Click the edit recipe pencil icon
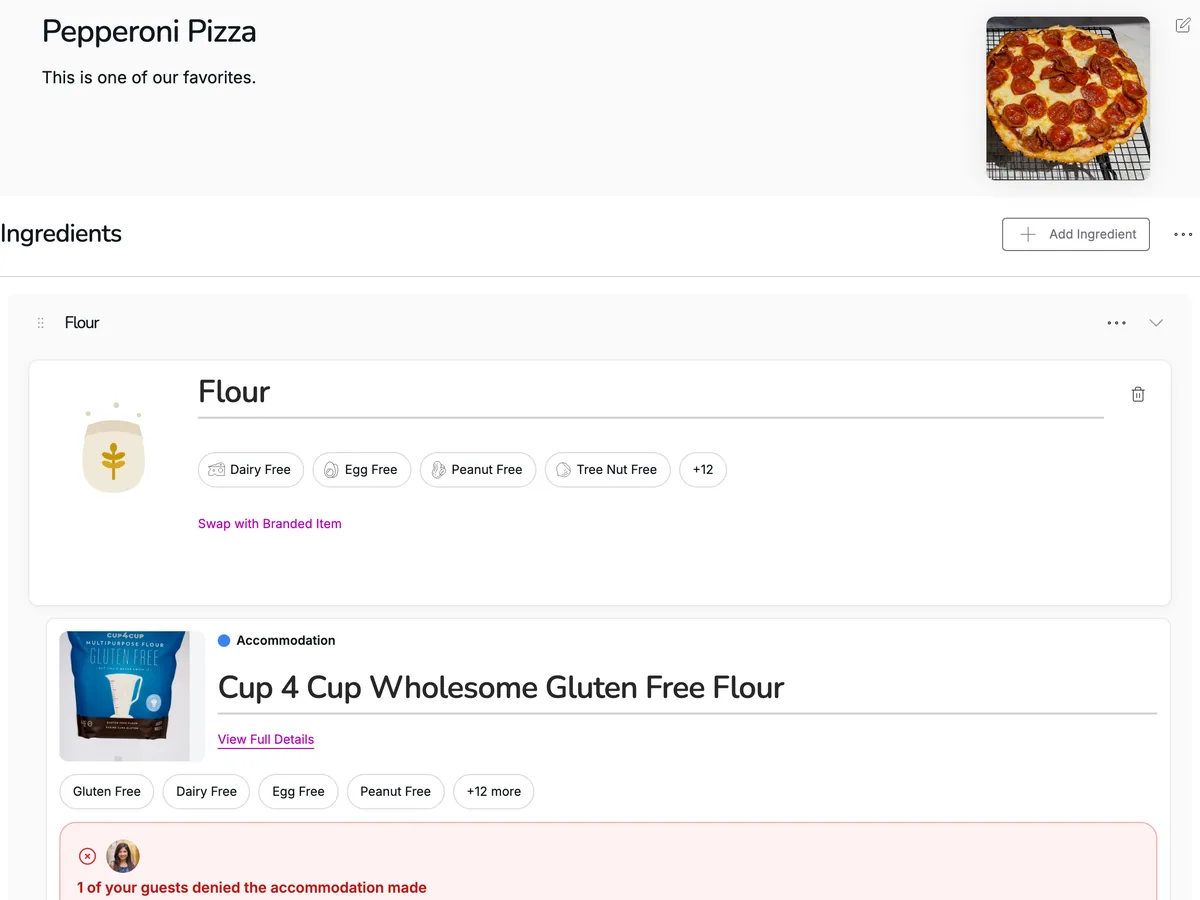This screenshot has width=1200, height=900. 1183,25
